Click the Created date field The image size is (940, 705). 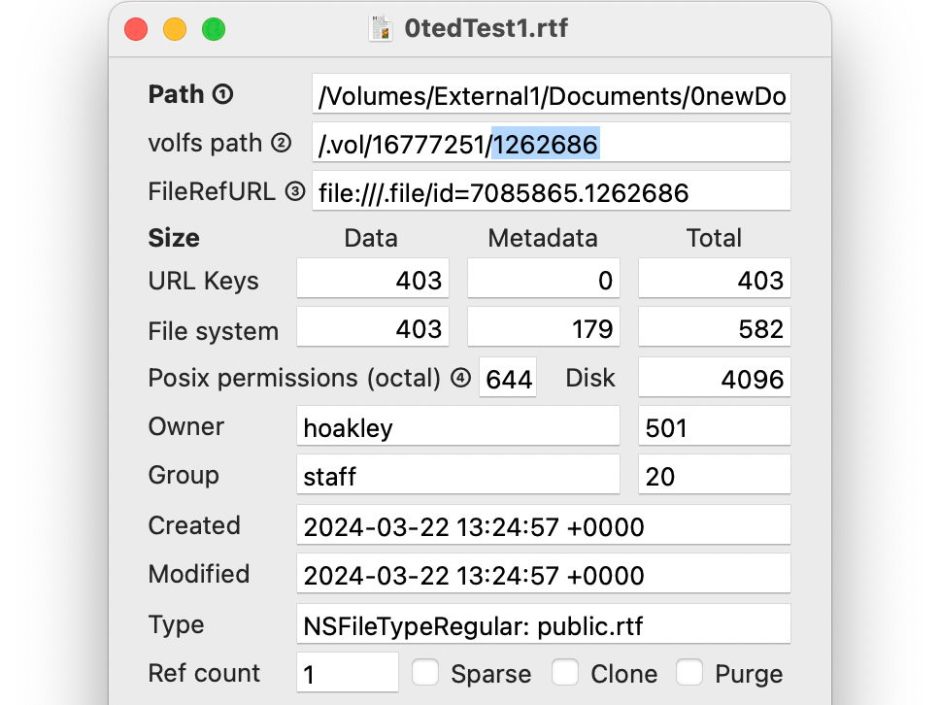[543, 526]
